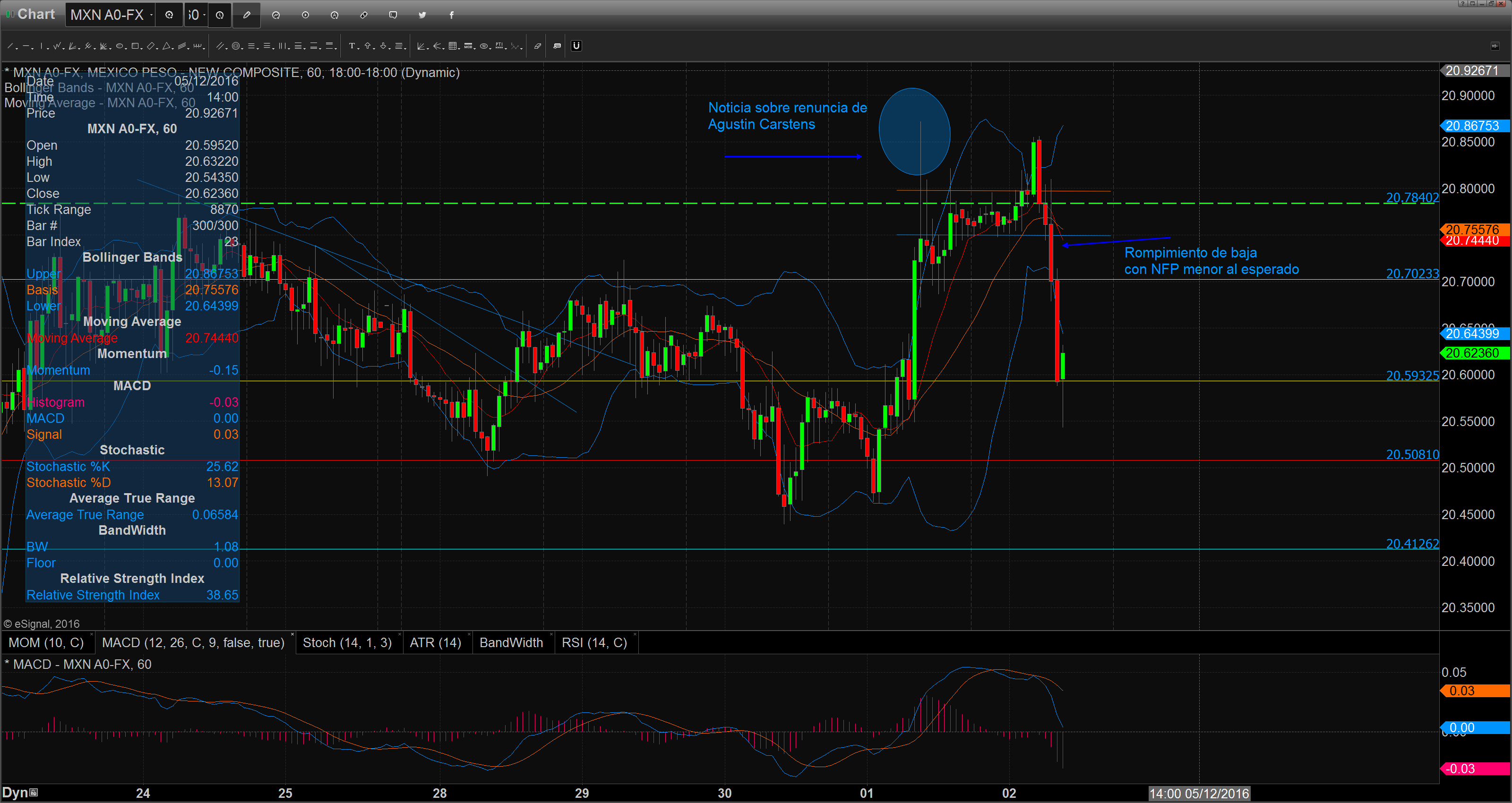Click the window layout menu button
This screenshot has height=803, width=1512.
[x=1473, y=3]
